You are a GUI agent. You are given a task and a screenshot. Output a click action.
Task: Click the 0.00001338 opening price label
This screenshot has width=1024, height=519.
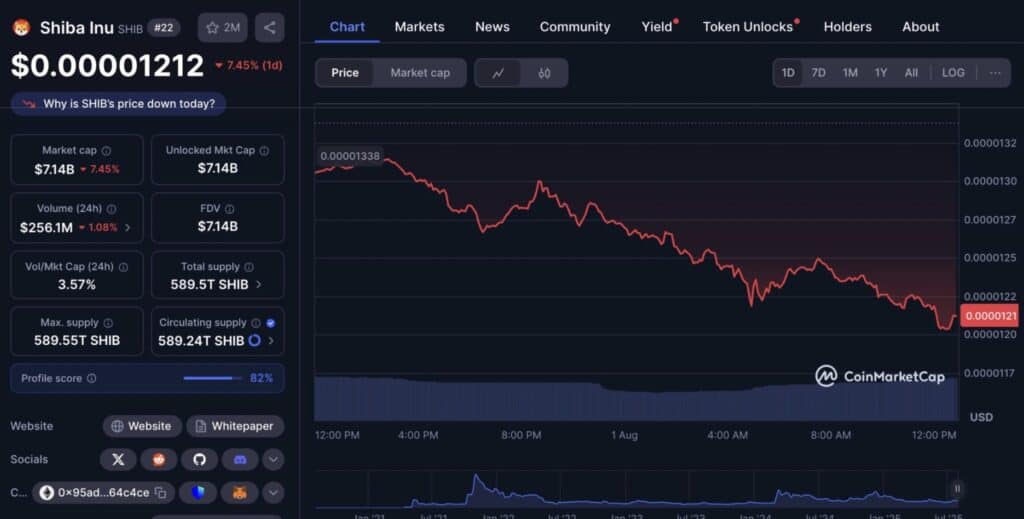click(x=350, y=157)
